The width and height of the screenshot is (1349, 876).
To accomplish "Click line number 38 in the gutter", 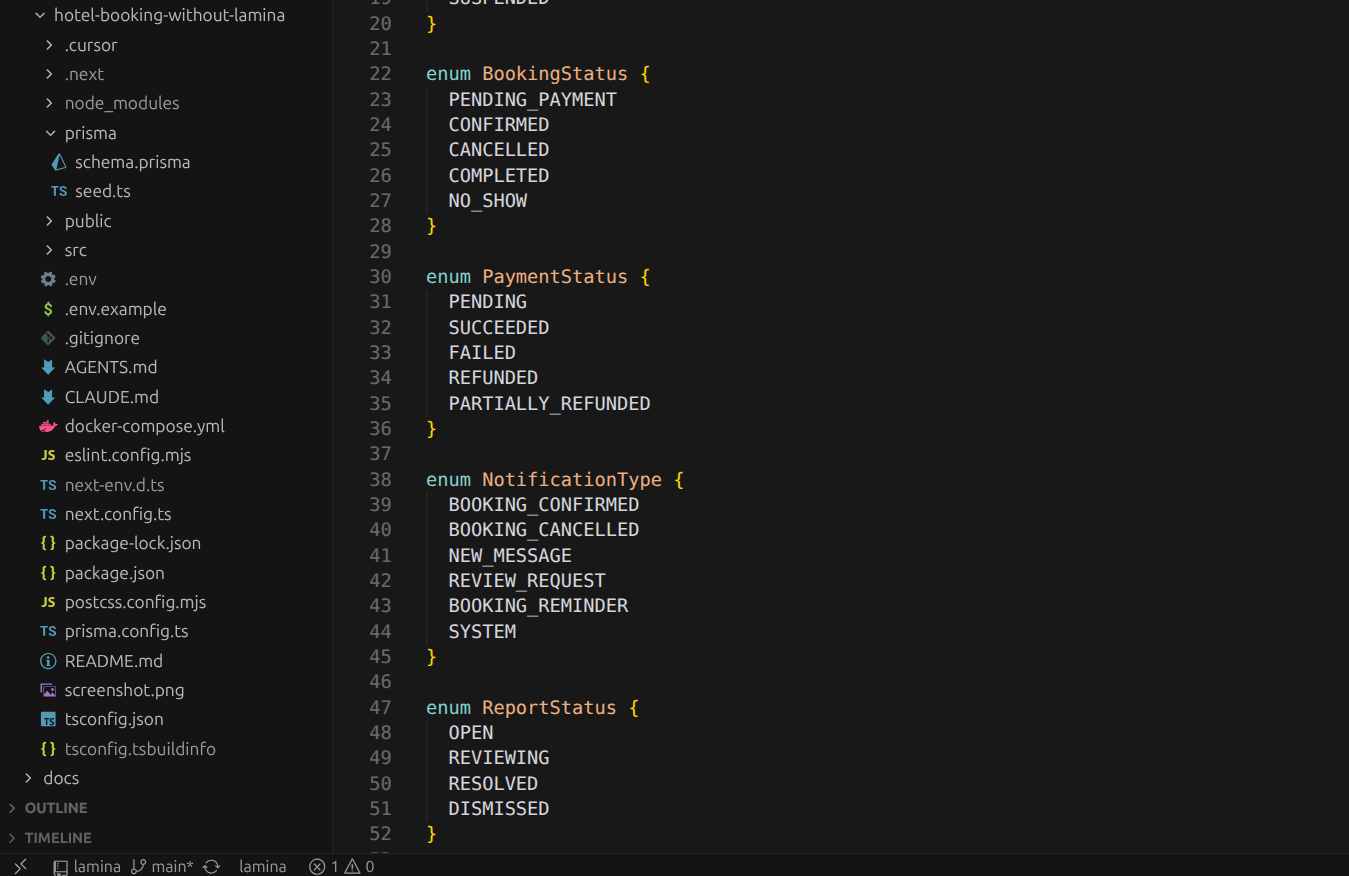I will pos(380,479).
